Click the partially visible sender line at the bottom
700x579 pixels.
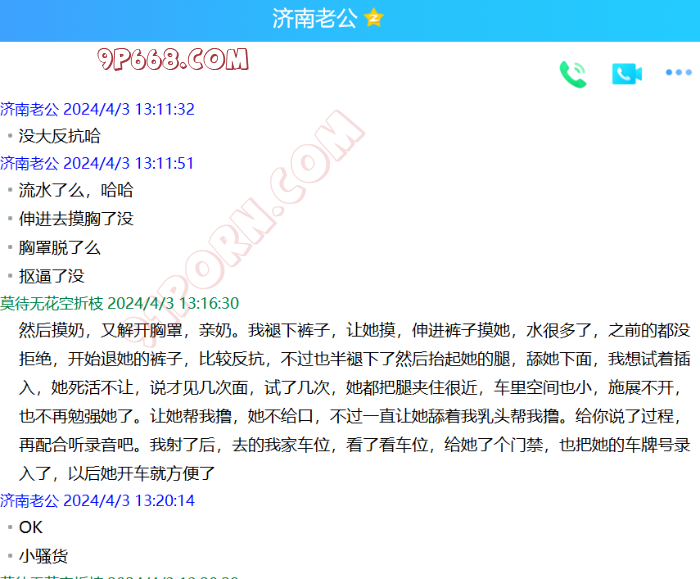(120, 576)
